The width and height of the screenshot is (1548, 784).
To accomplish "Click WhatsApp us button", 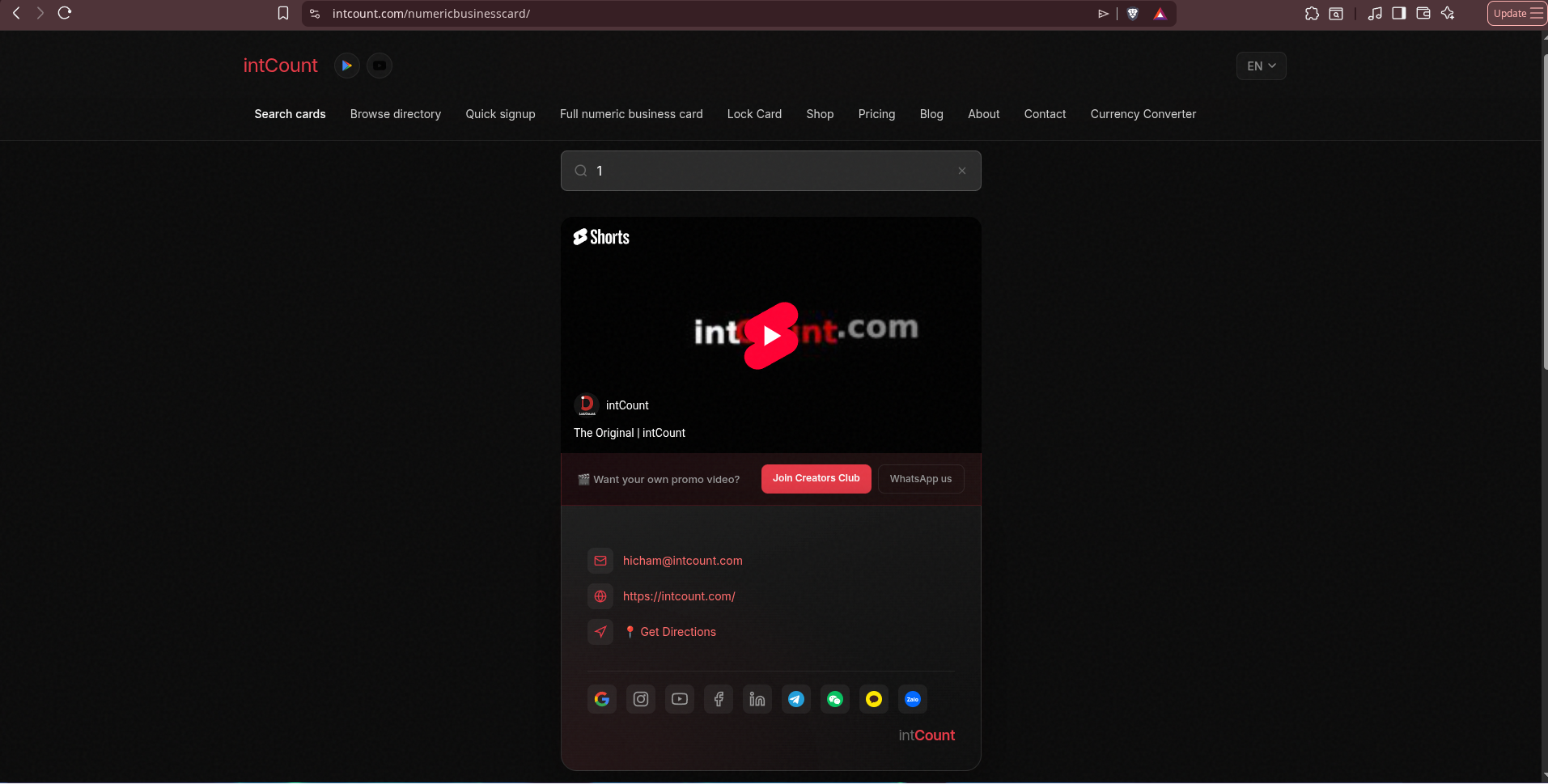I will click(921, 479).
